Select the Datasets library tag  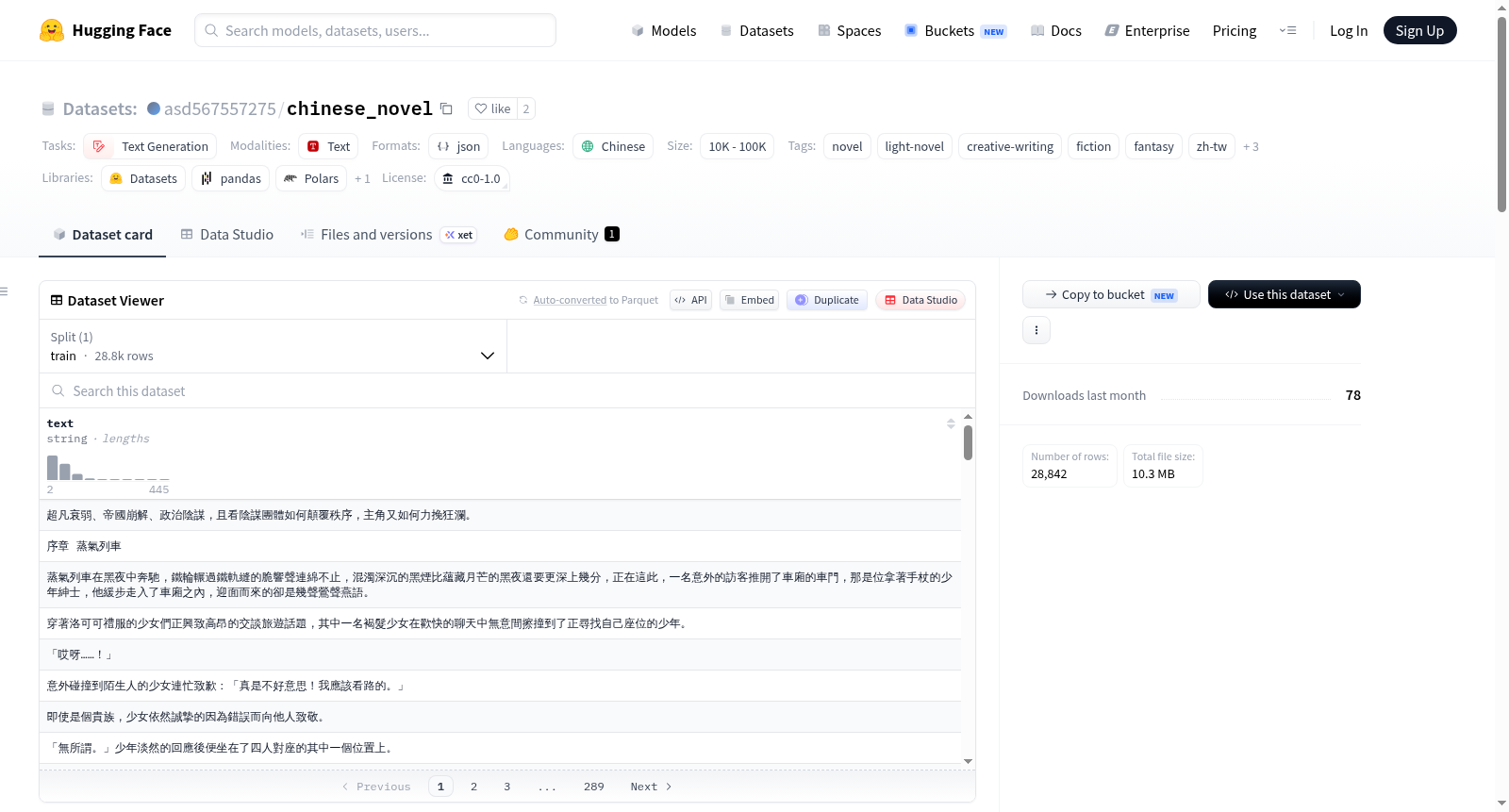[x=143, y=178]
